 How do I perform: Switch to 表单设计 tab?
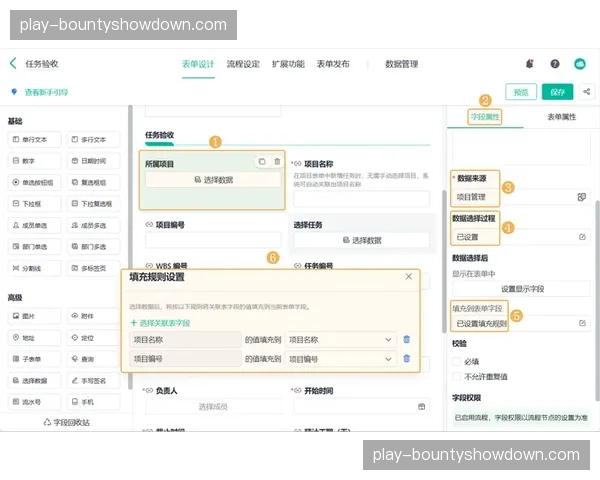[x=198, y=64]
